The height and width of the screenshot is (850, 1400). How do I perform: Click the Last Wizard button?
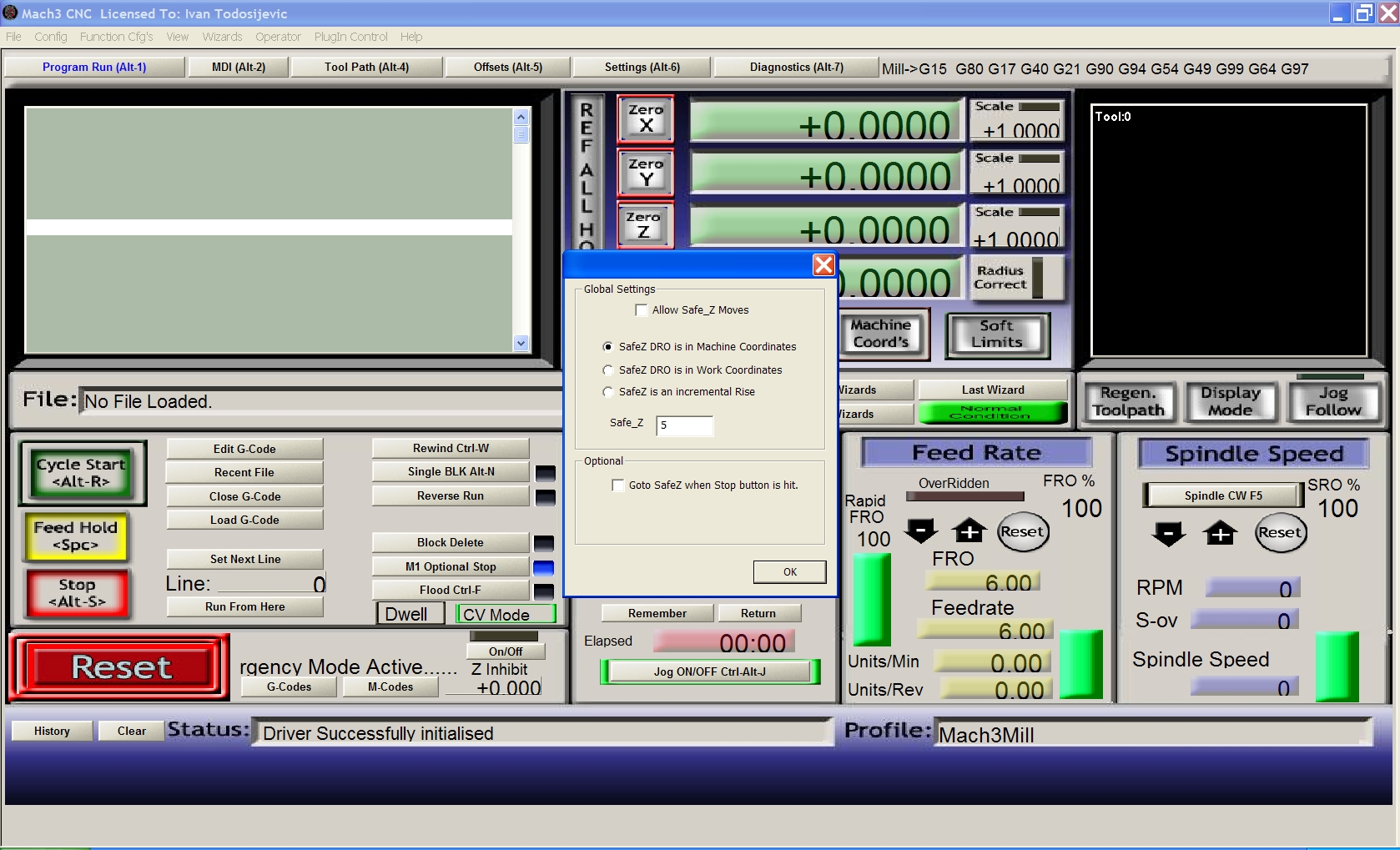click(x=993, y=390)
